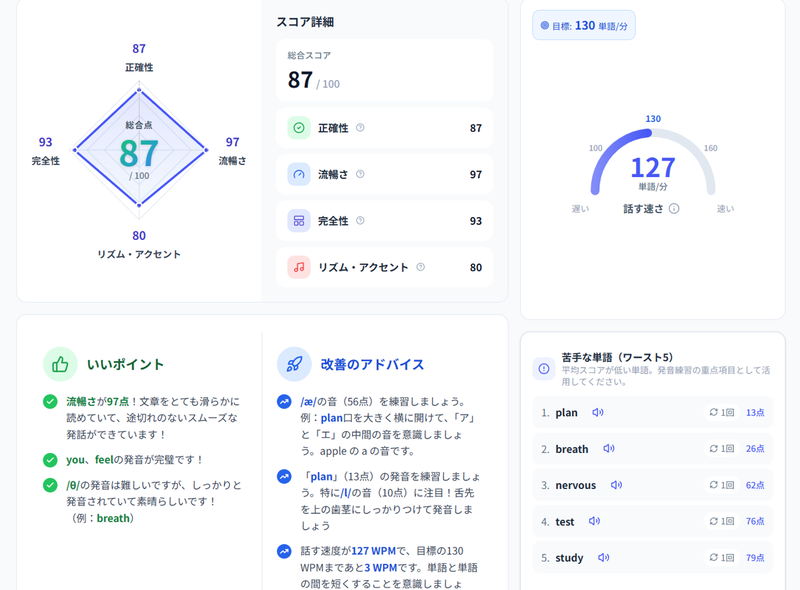Play pronunciation audio for "nervous"
800x590 pixels.
[x=617, y=485]
